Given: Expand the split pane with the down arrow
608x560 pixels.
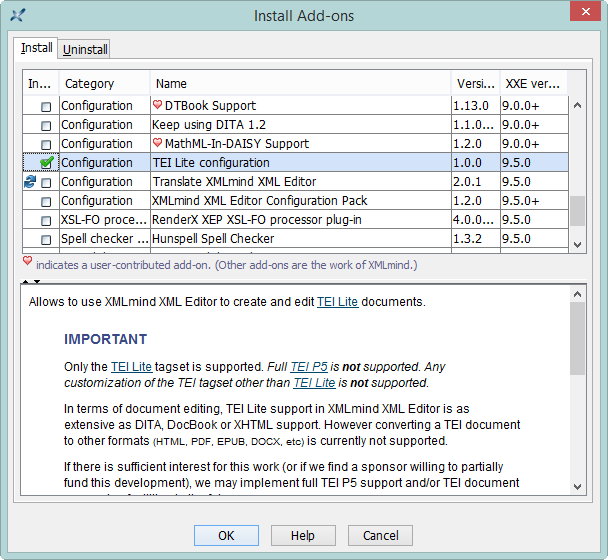Looking at the screenshot, I should coord(37,281).
